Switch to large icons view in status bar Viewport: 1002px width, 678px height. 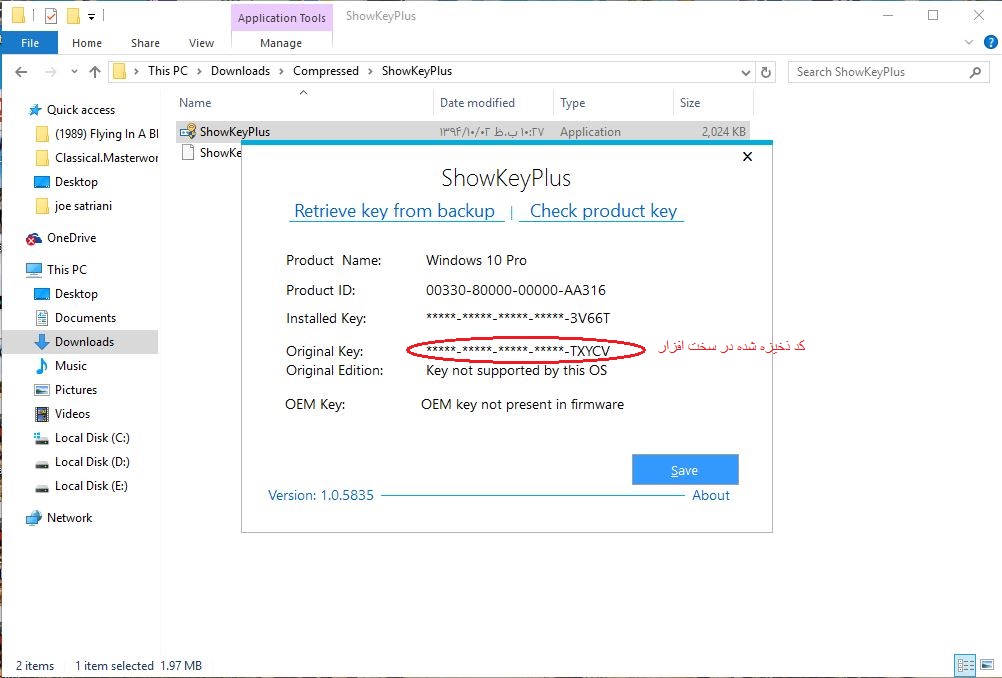click(986, 665)
